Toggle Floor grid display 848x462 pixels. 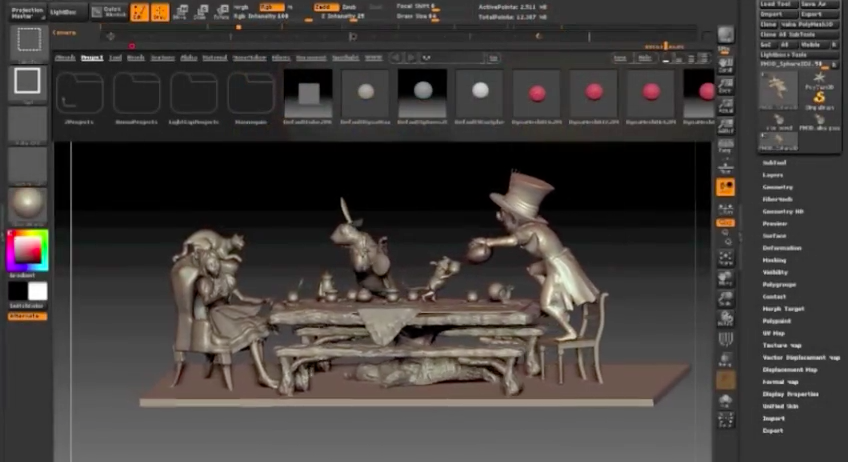pos(725,167)
